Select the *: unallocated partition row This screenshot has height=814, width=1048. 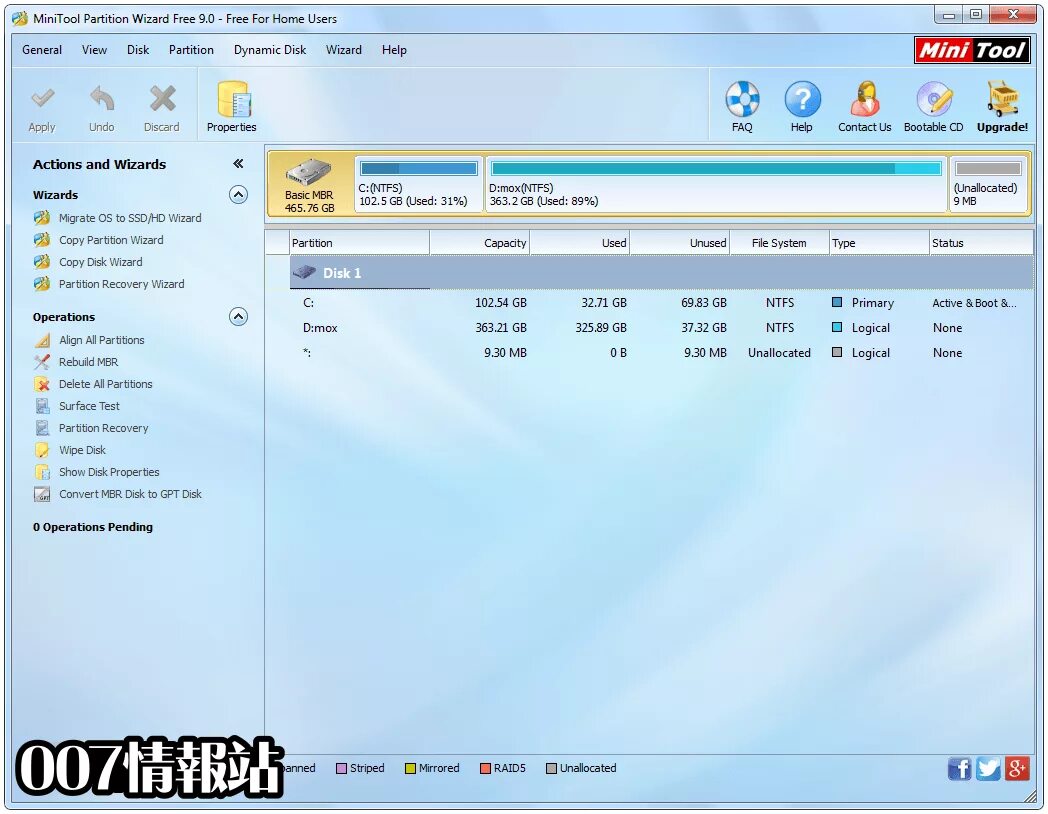pyautogui.click(x=661, y=353)
